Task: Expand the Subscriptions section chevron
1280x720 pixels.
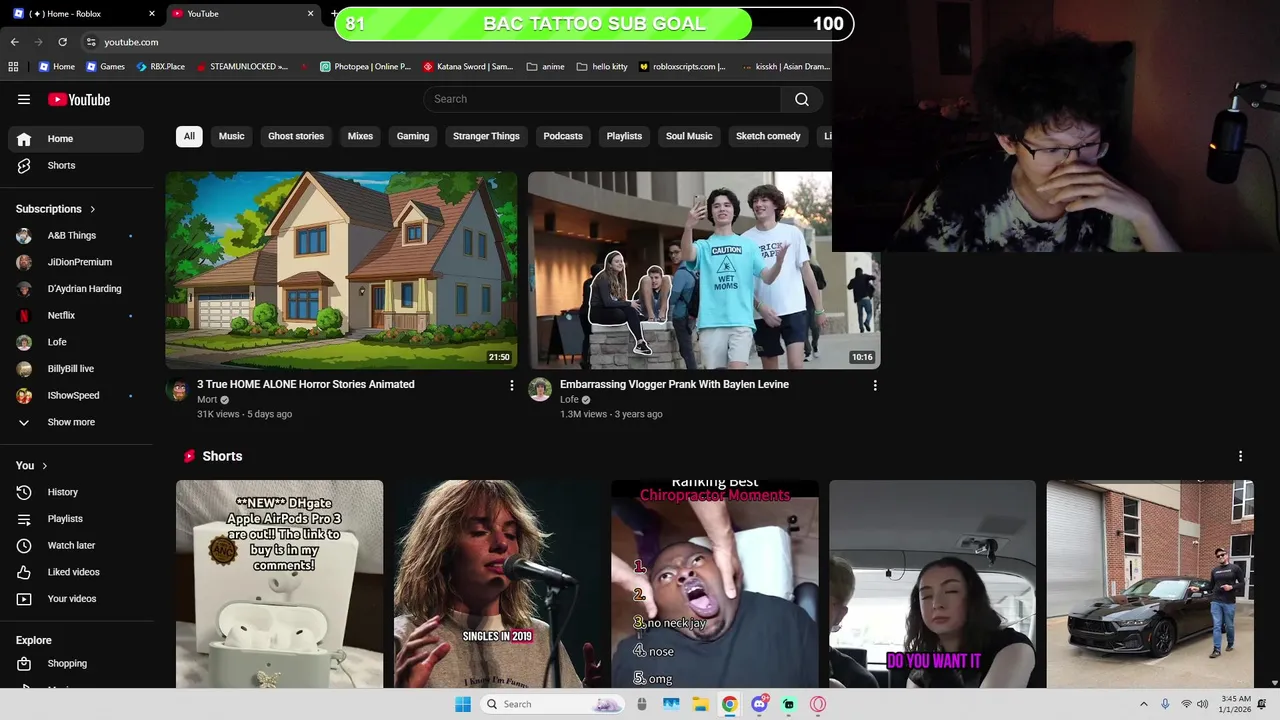Action: (93, 209)
